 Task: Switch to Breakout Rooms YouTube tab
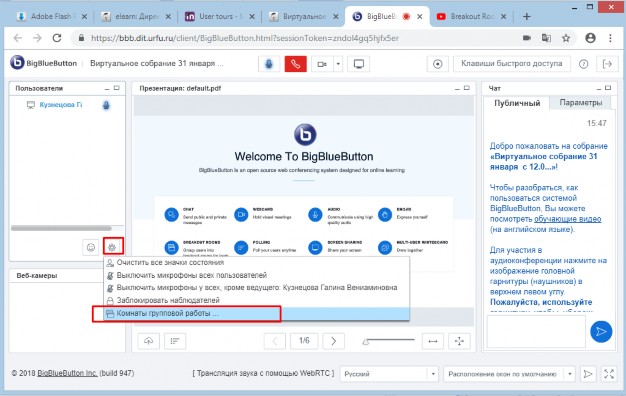coord(471,16)
